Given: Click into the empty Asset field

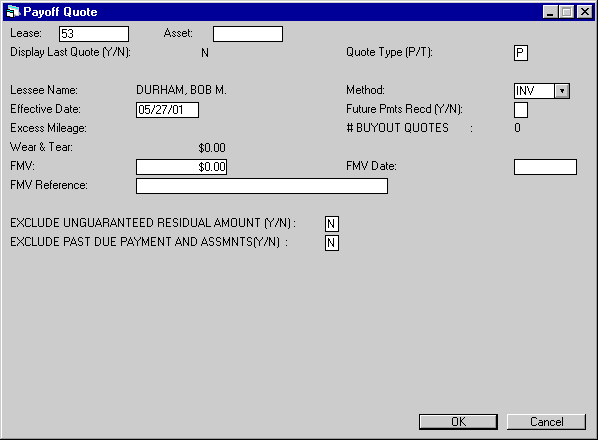Looking at the screenshot, I should tap(248, 34).
